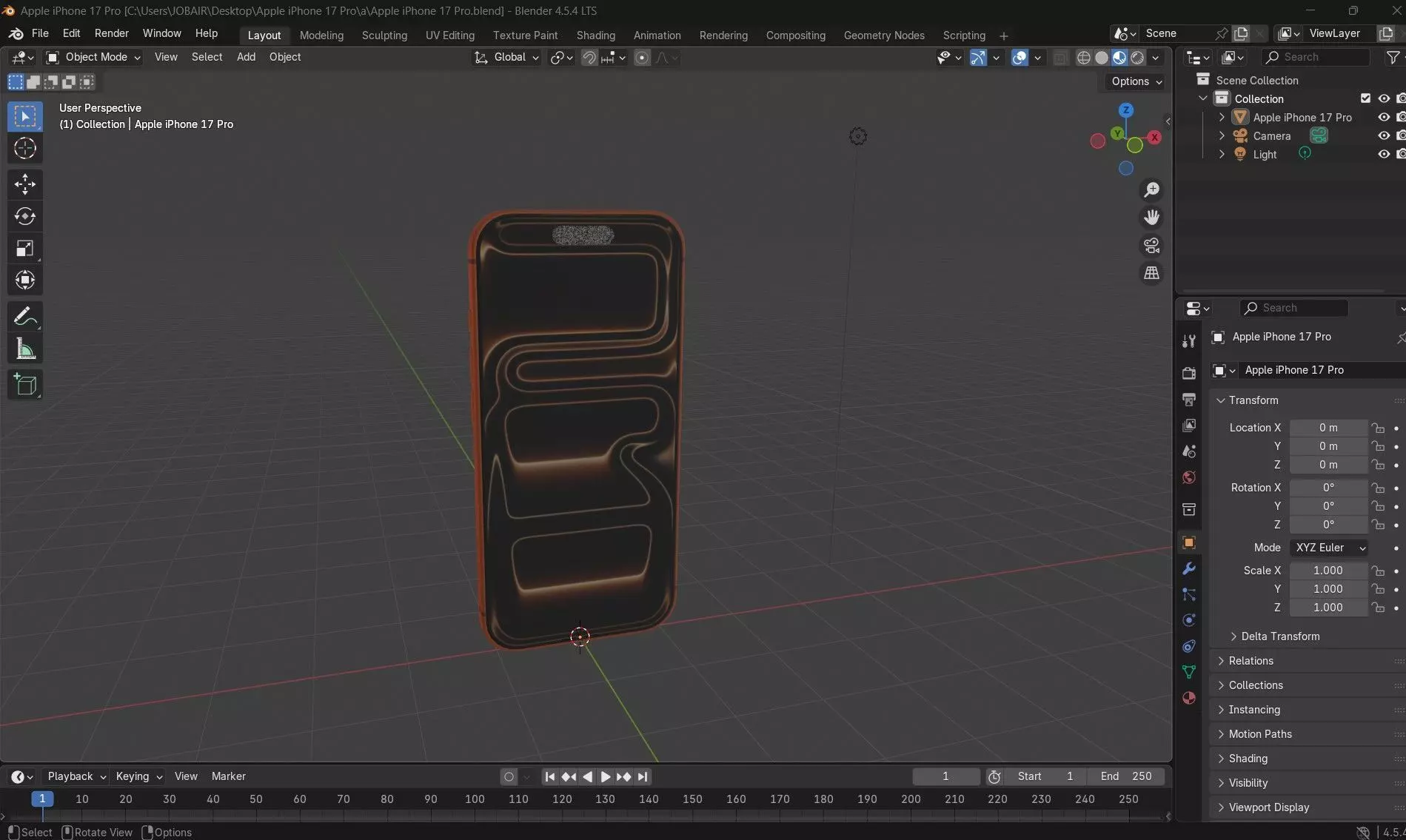Click the Scale X value field

(x=1328, y=571)
